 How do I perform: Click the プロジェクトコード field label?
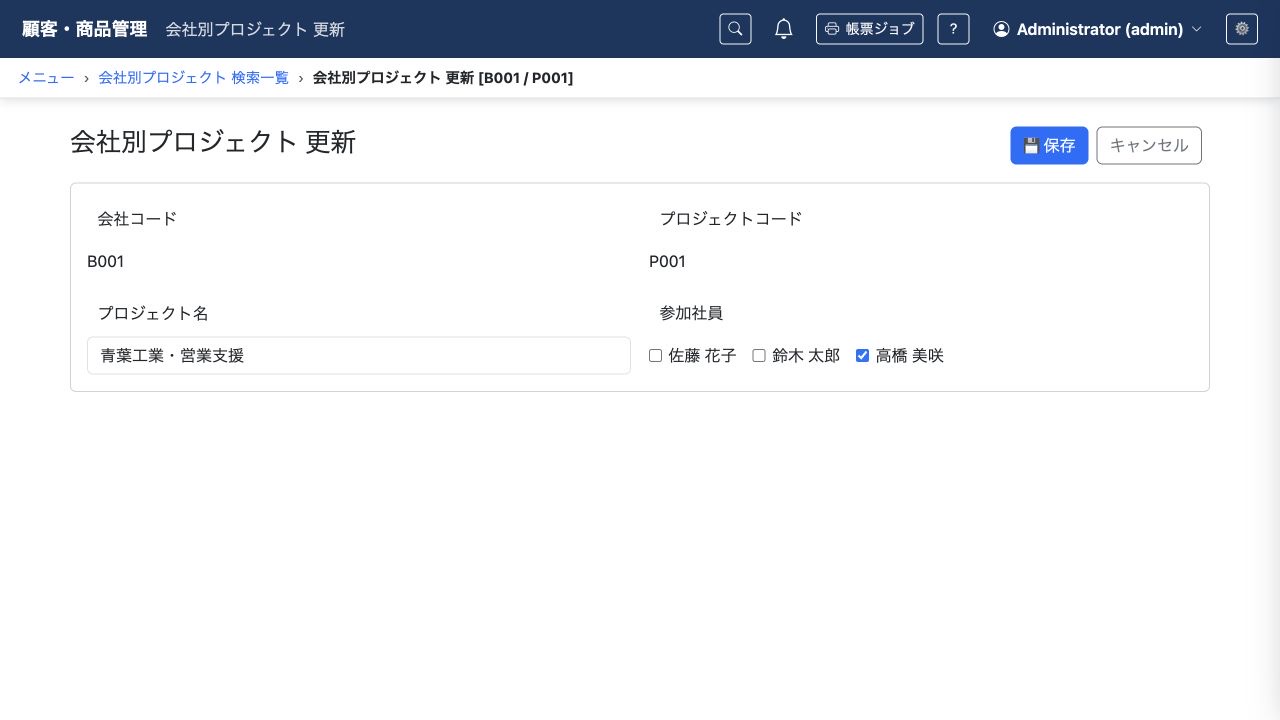coord(731,218)
